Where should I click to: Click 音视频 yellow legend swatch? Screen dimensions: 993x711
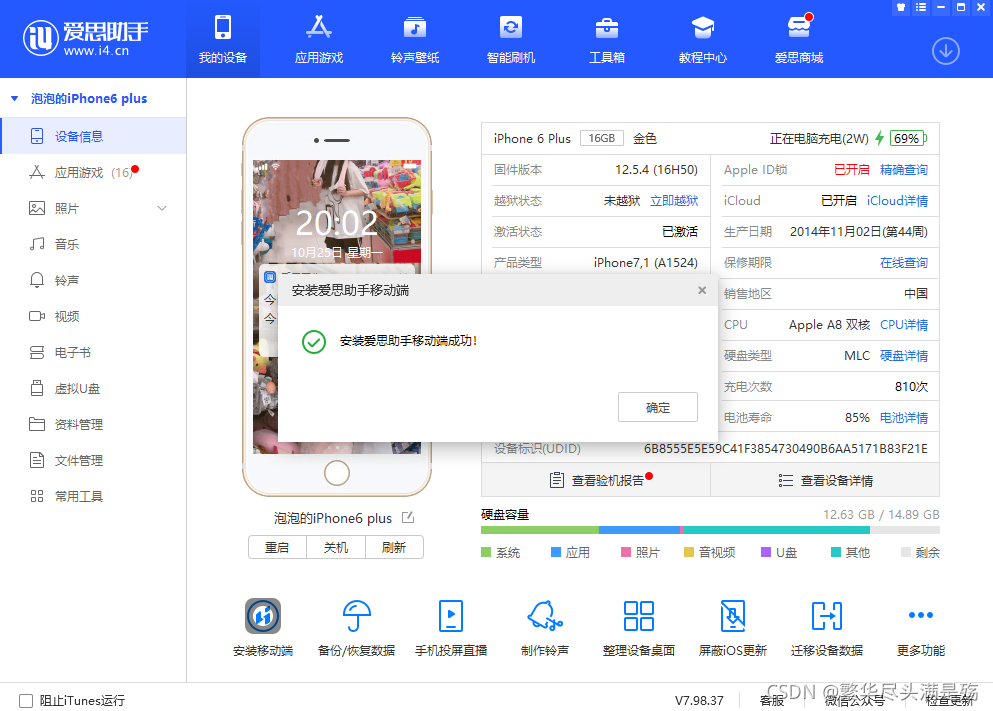[x=689, y=552]
